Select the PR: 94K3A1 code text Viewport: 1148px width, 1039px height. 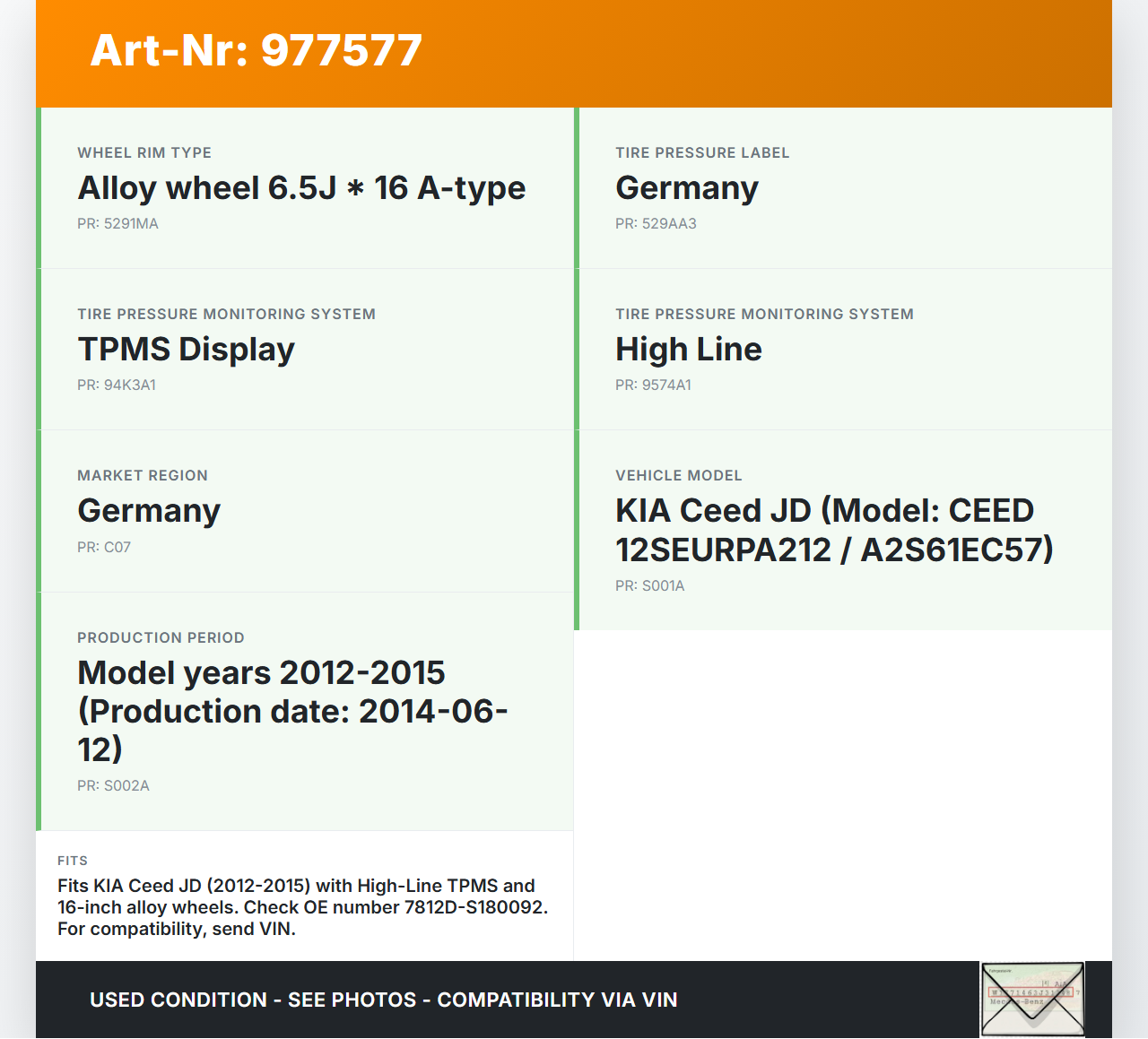pos(117,385)
